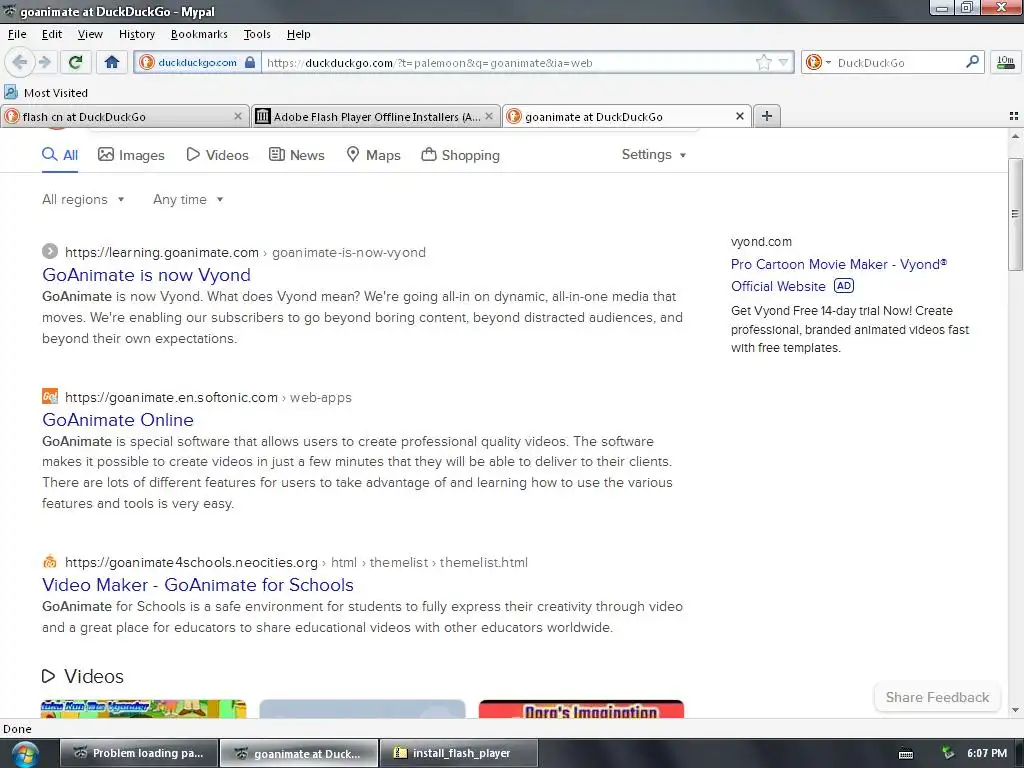The height and width of the screenshot is (768, 1024).
Task: Reload the current page
Action: pos(75,62)
